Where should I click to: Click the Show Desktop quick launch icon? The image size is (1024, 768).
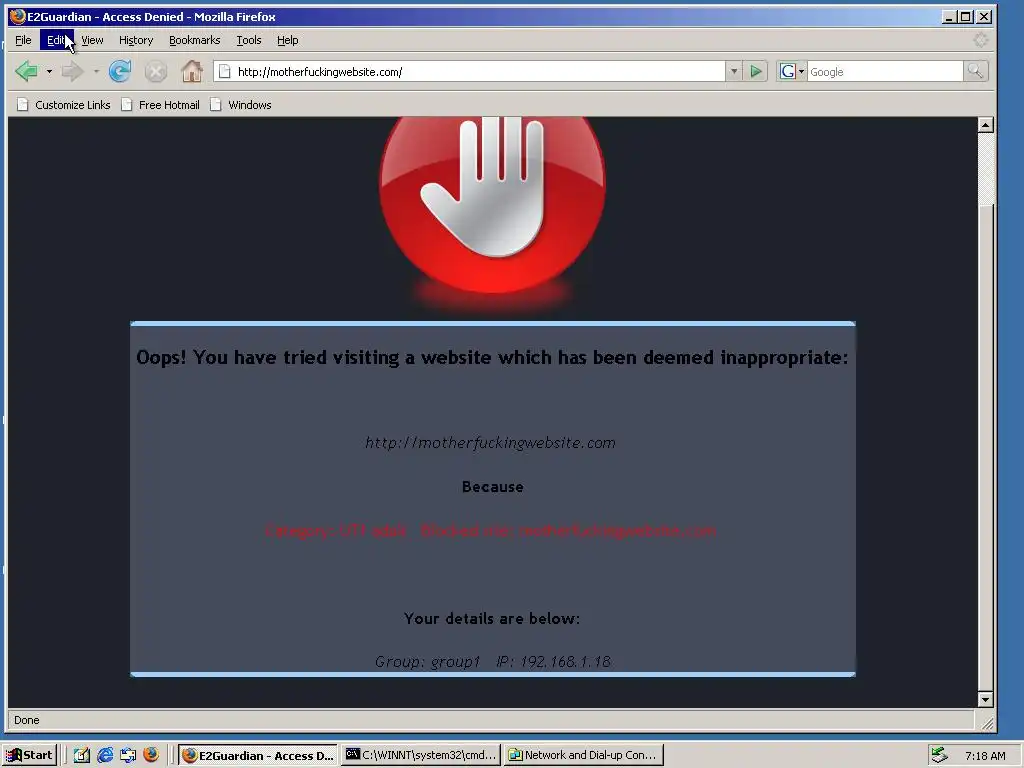point(82,755)
